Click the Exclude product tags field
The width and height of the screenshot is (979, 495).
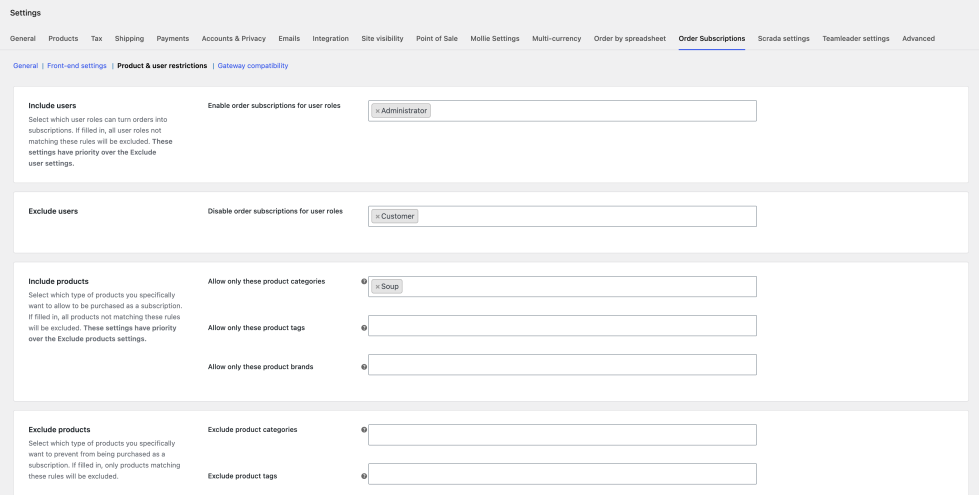click(562, 474)
